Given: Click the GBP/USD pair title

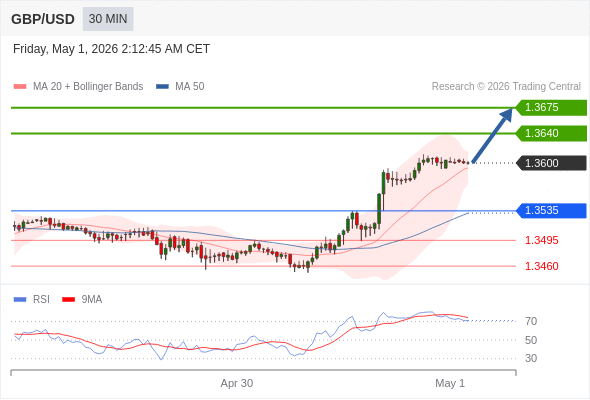Looking at the screenshot, I should (x=43, y=19).
